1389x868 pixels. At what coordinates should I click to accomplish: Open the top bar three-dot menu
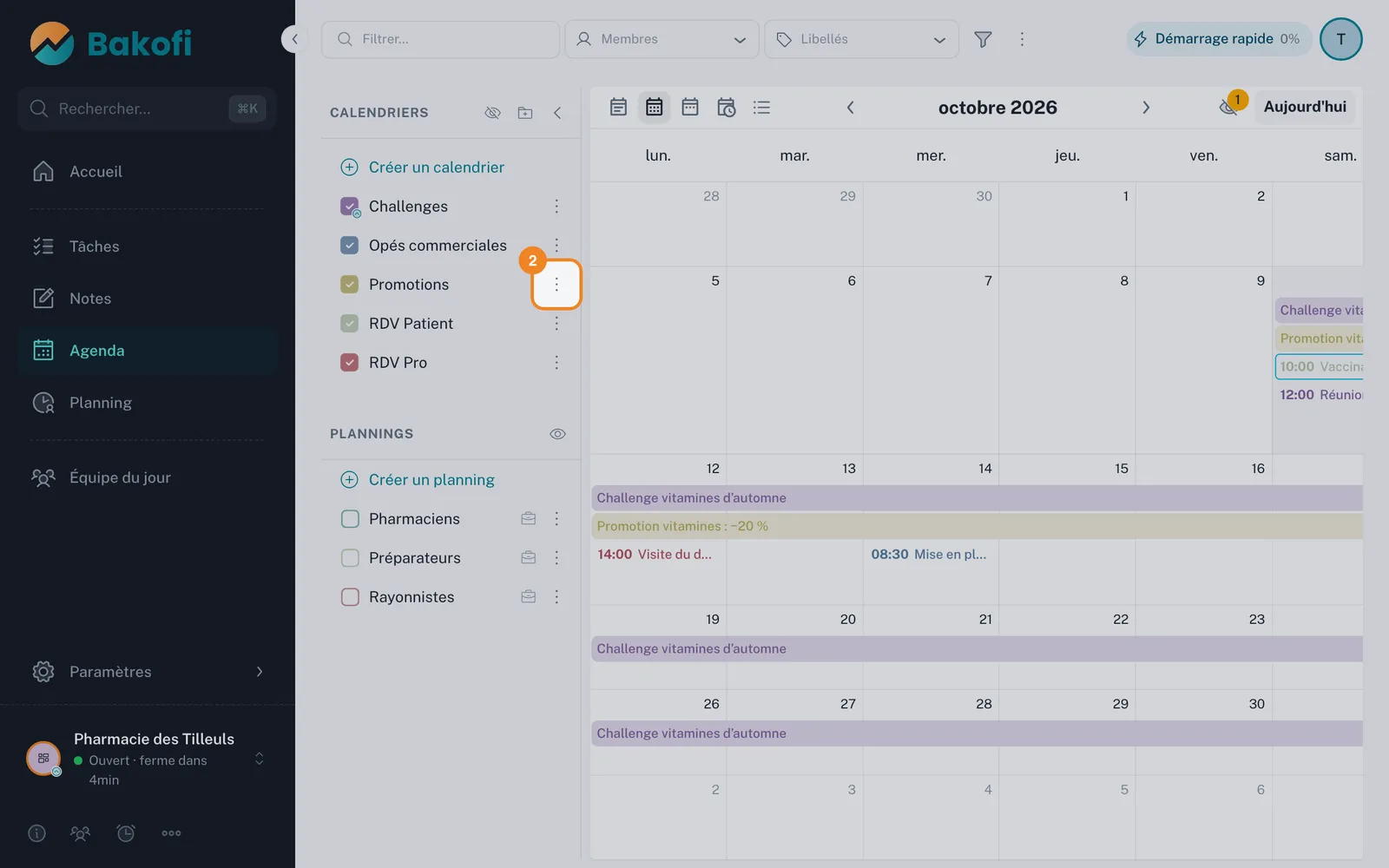tap(1022, 39)
